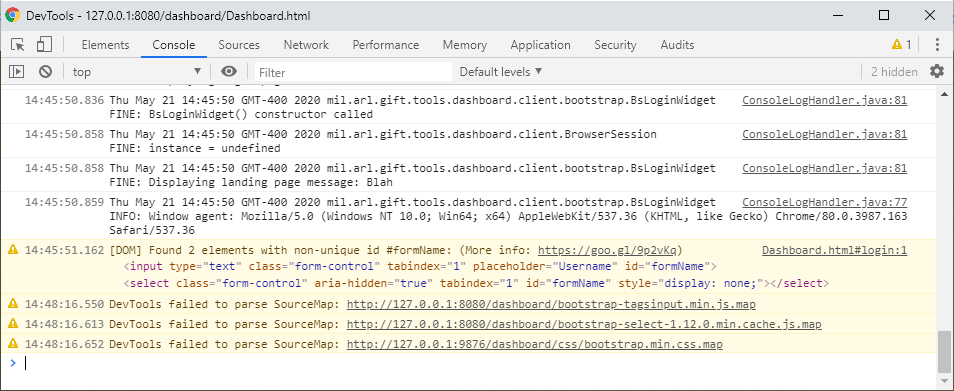Click 'FINE: Displaying landing page message: Blah' text
Image resolution: width=954 pixels, height=391 pixels.
251,182
